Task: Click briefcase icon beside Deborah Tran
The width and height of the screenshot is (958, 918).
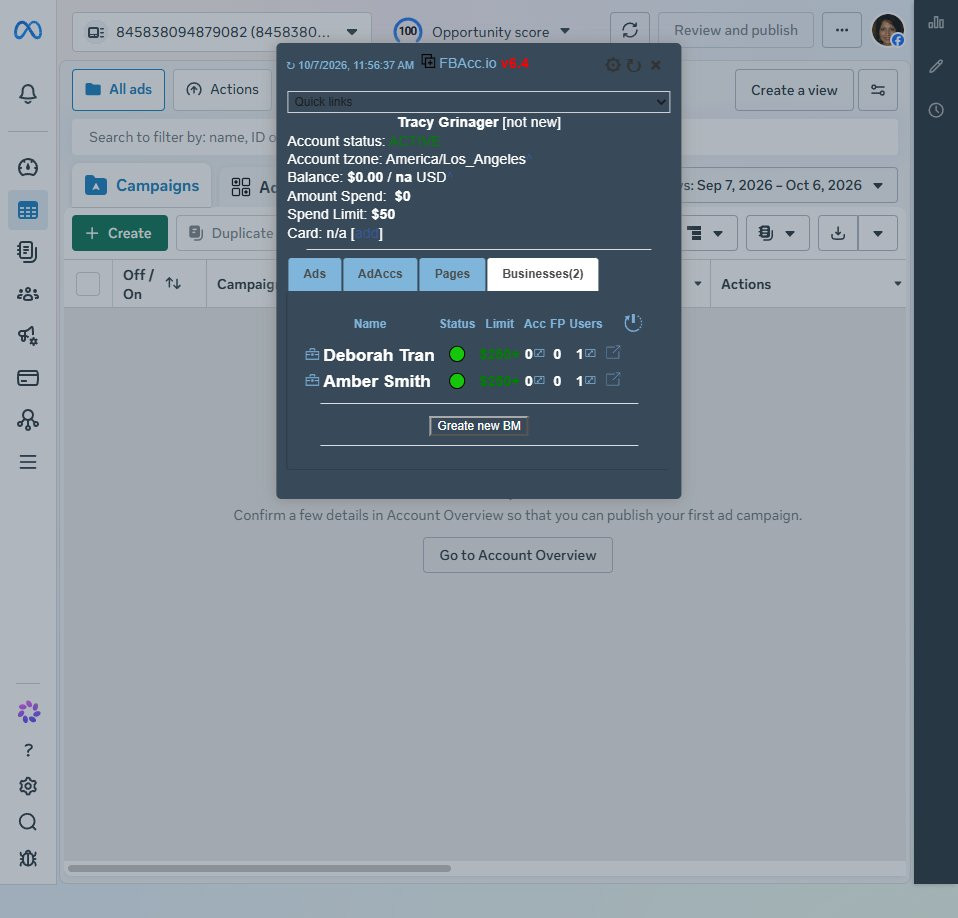Action: (312, 354)
